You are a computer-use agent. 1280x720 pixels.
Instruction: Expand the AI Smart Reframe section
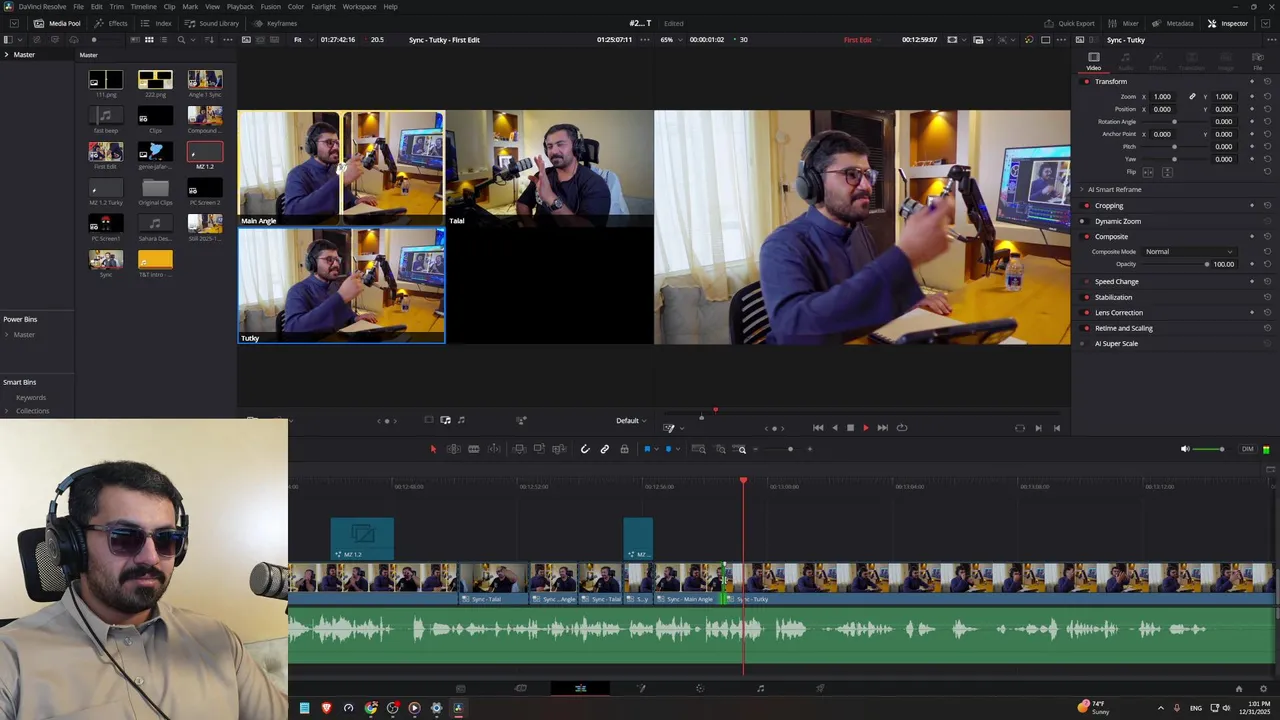[1081, 189]
